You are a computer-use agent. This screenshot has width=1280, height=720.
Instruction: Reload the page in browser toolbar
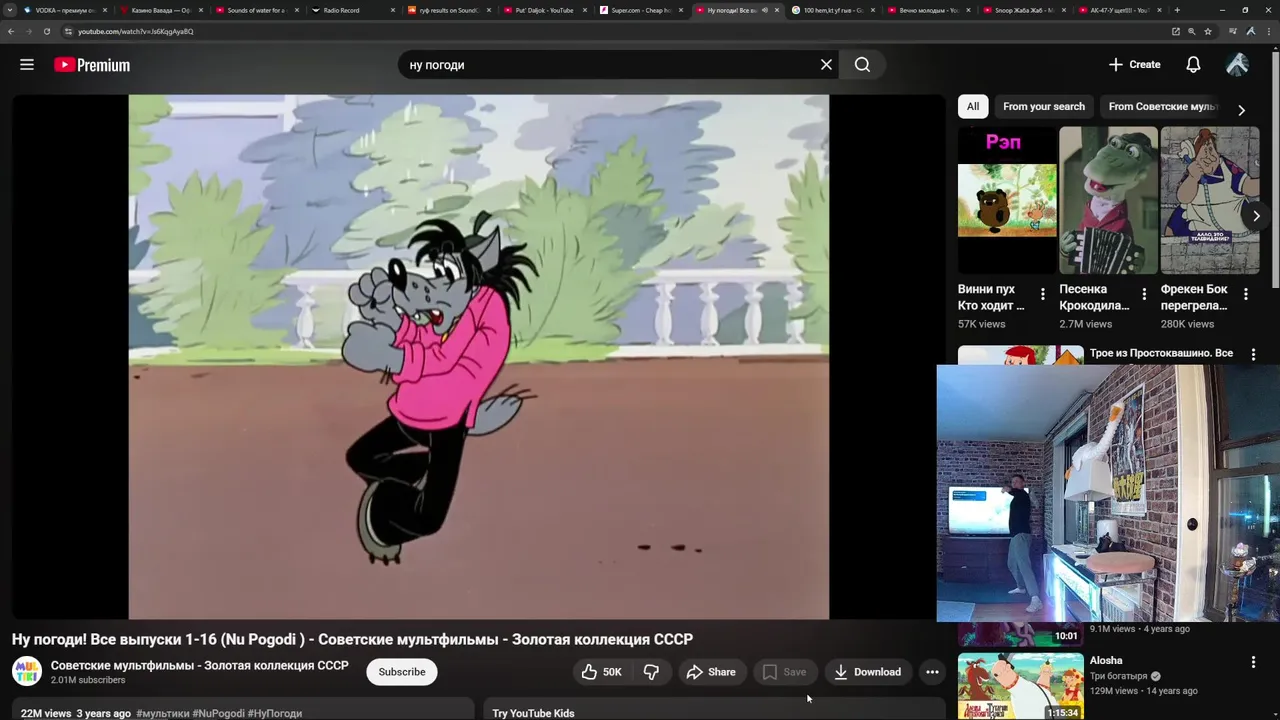click(x=46, y=31)
